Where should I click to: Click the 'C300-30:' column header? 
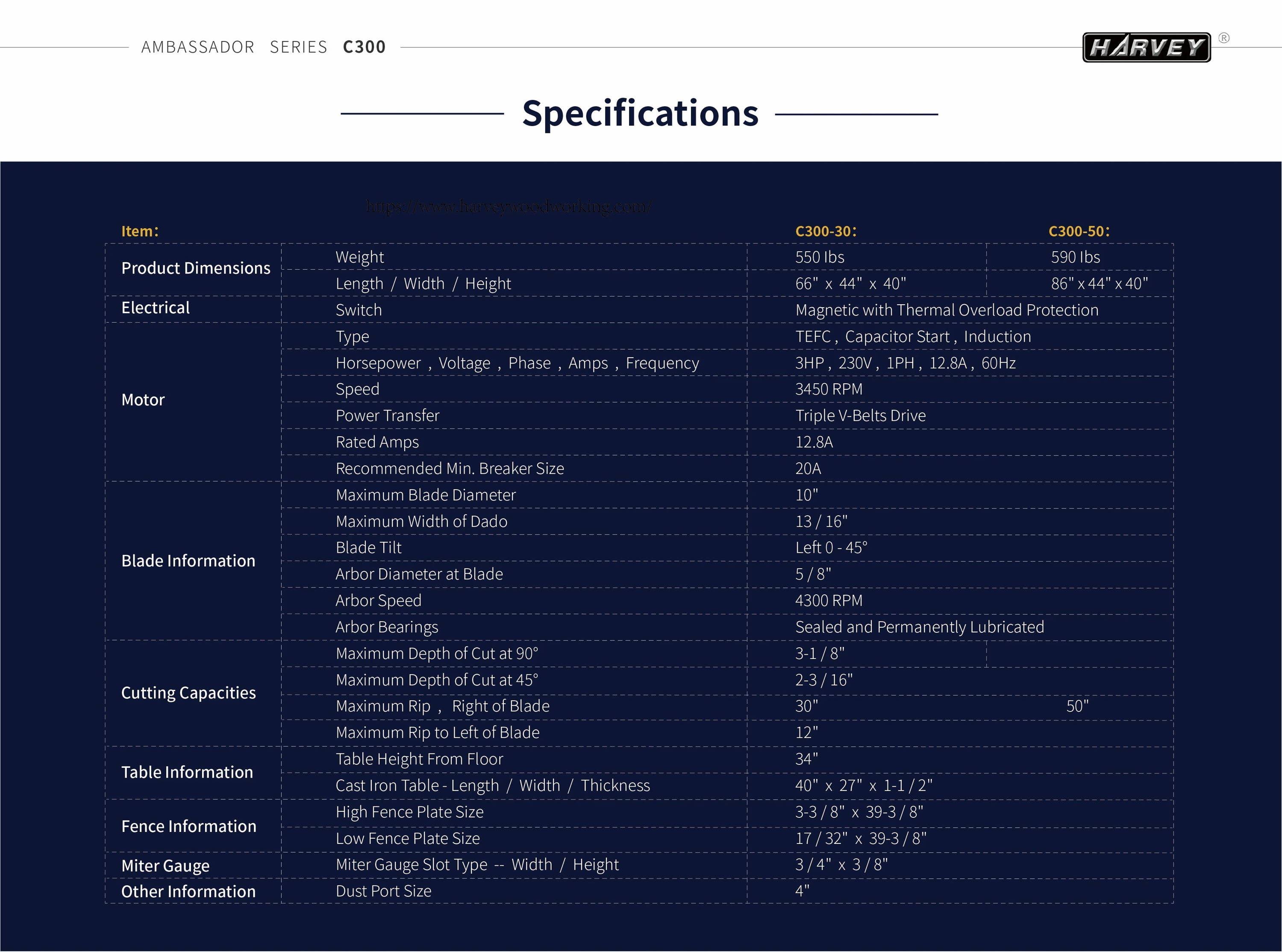826,231
